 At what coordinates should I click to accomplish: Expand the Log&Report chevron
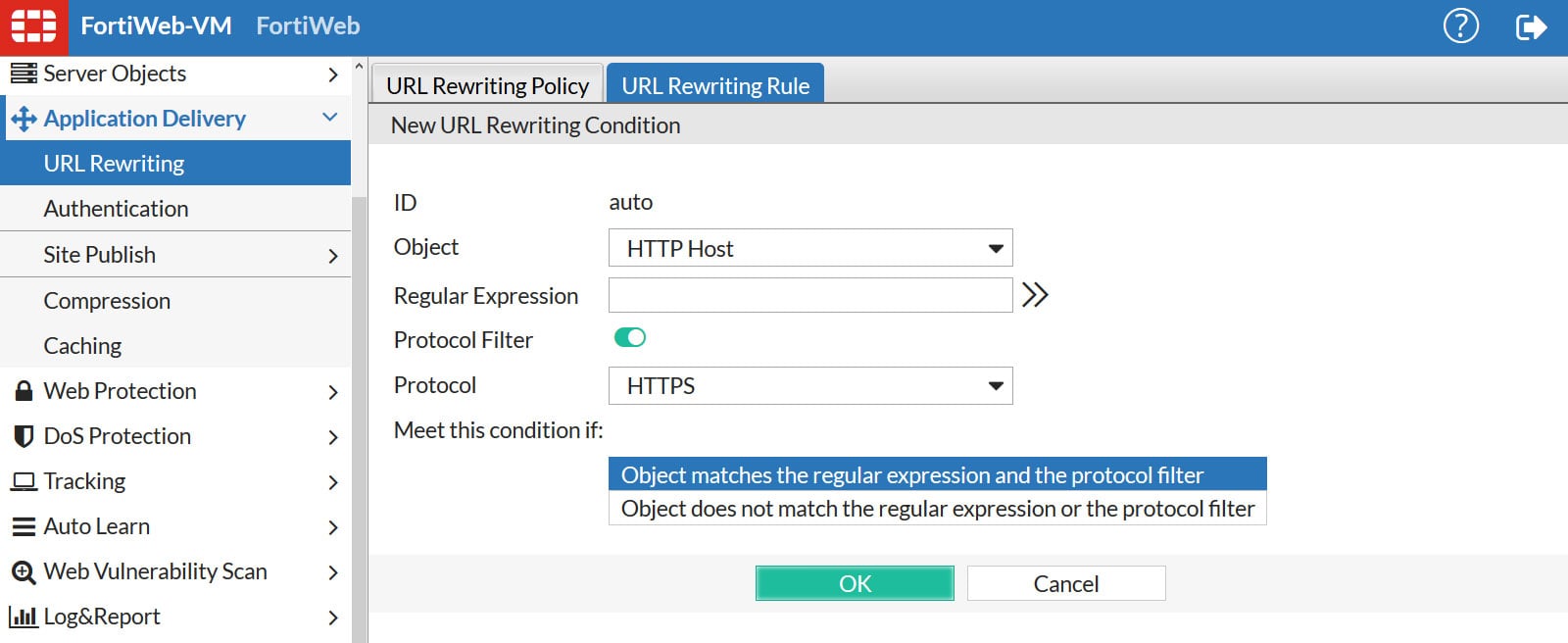333,618
